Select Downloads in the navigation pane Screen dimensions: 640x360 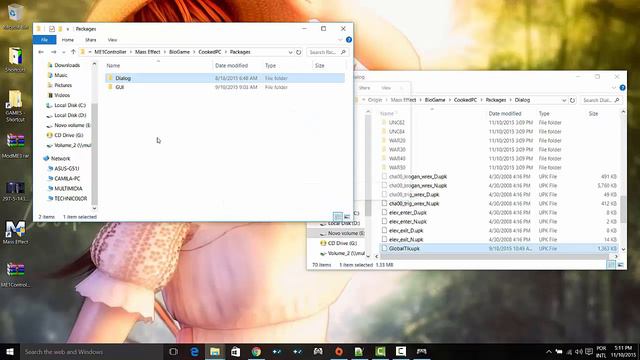[67, 65]
